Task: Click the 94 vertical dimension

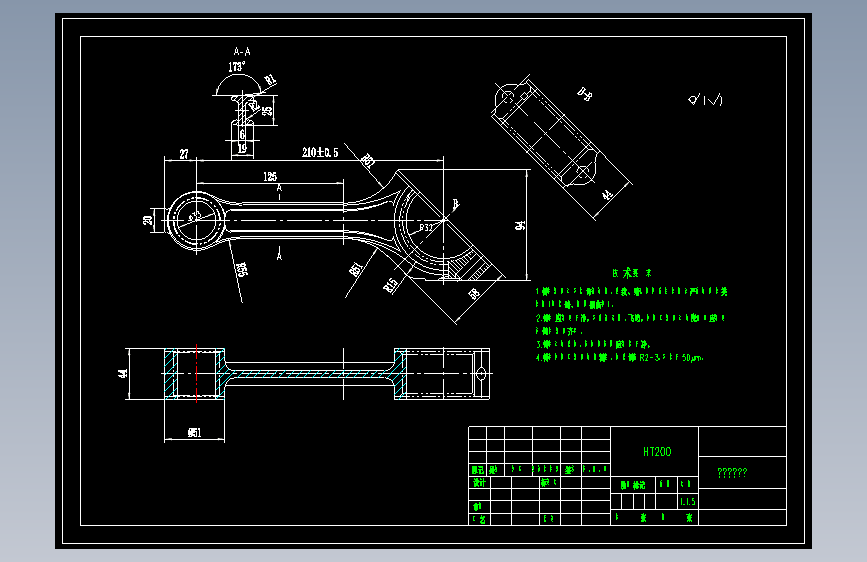Action: click(520, 225)
